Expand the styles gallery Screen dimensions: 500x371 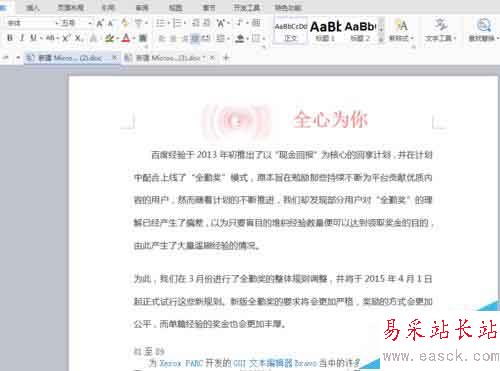[x=381, y=39]
